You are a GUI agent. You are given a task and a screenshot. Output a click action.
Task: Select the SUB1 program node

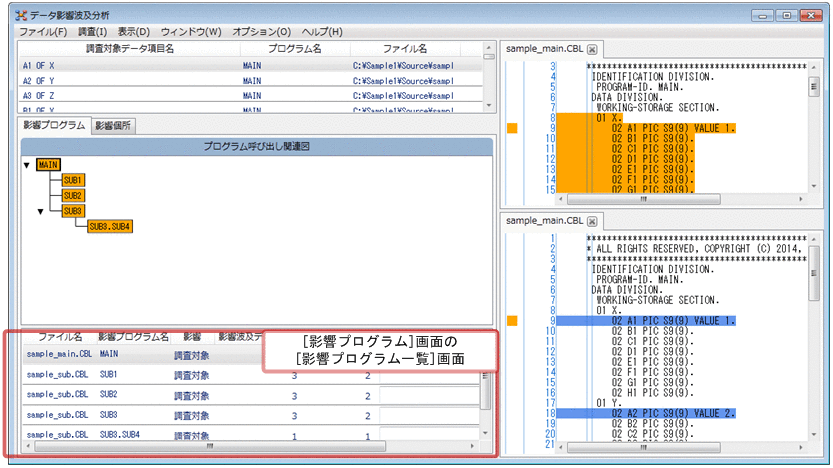(x=73, y=180)
